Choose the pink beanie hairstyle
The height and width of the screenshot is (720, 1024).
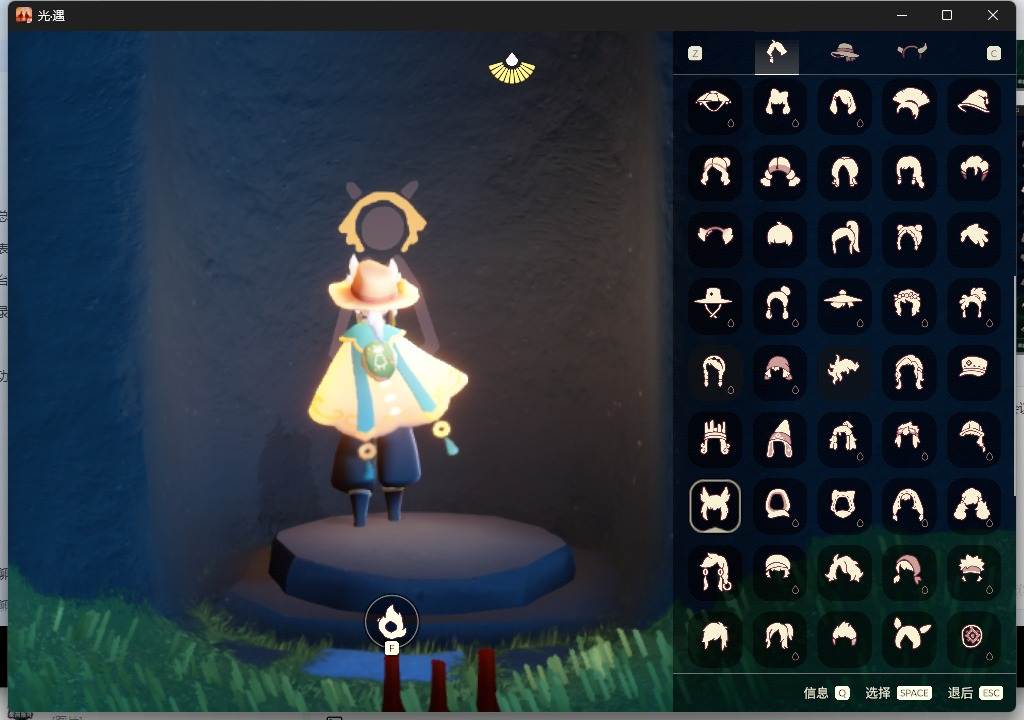779,372
